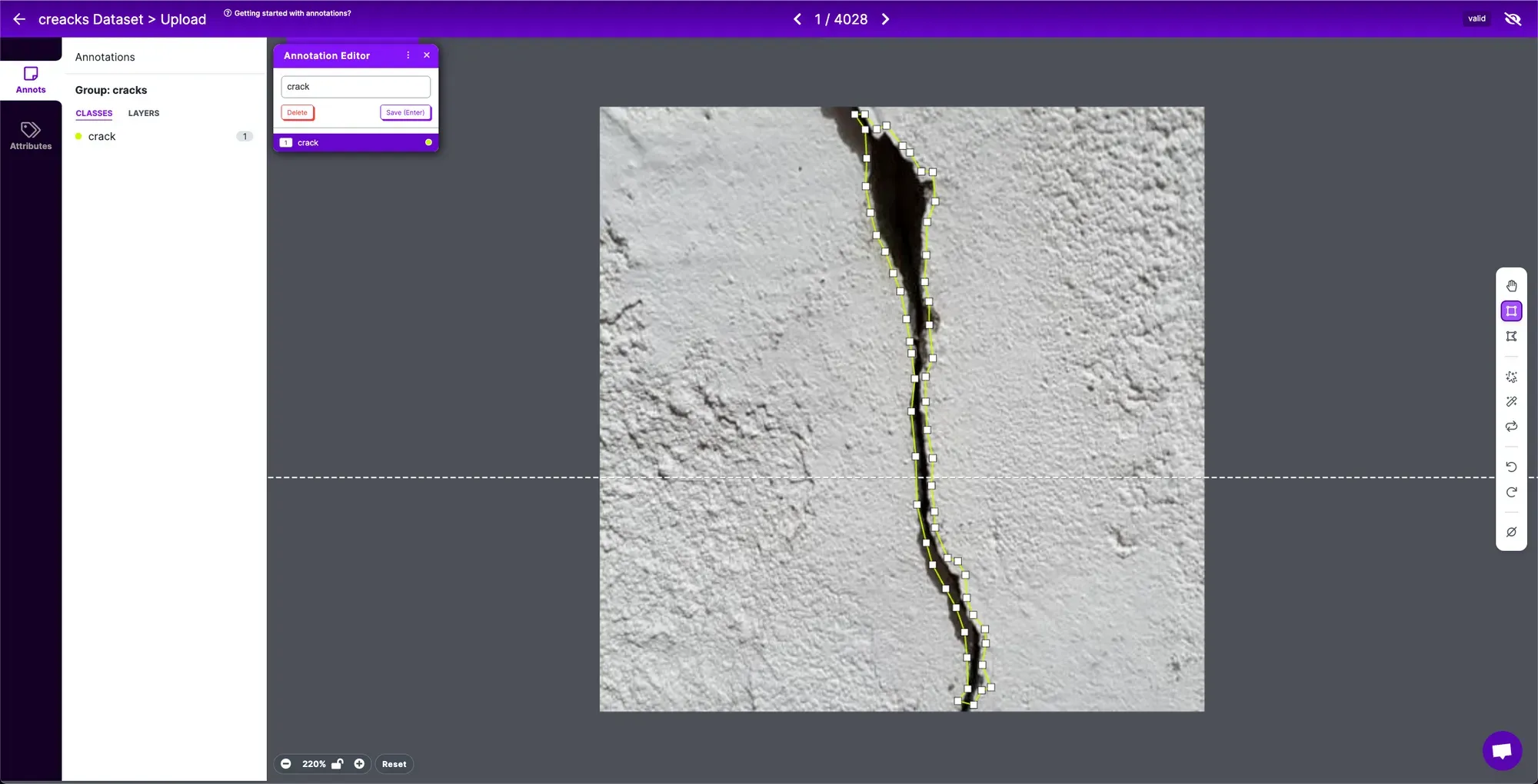
Task: Go to the previous image
Action: coord(797,19)
